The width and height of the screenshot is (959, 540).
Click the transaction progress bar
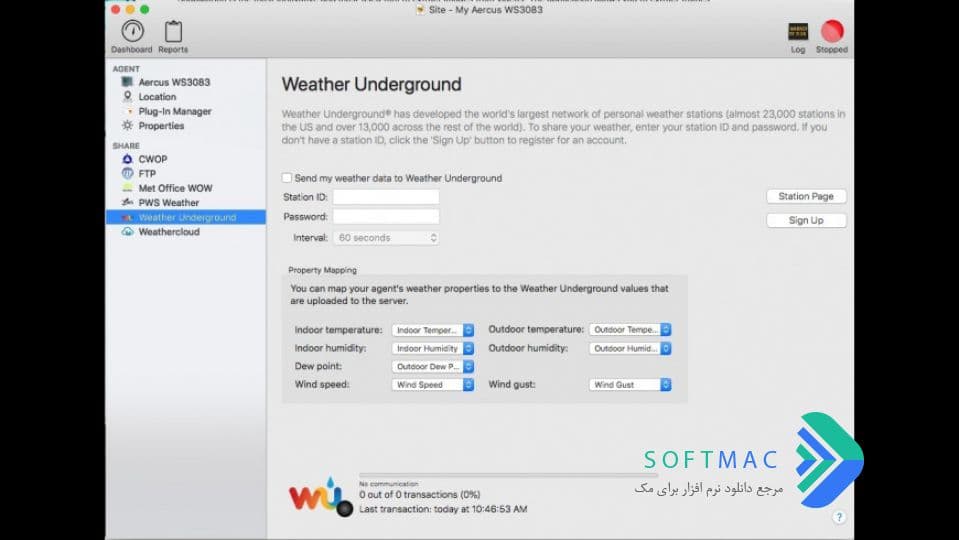coord(508,475)
